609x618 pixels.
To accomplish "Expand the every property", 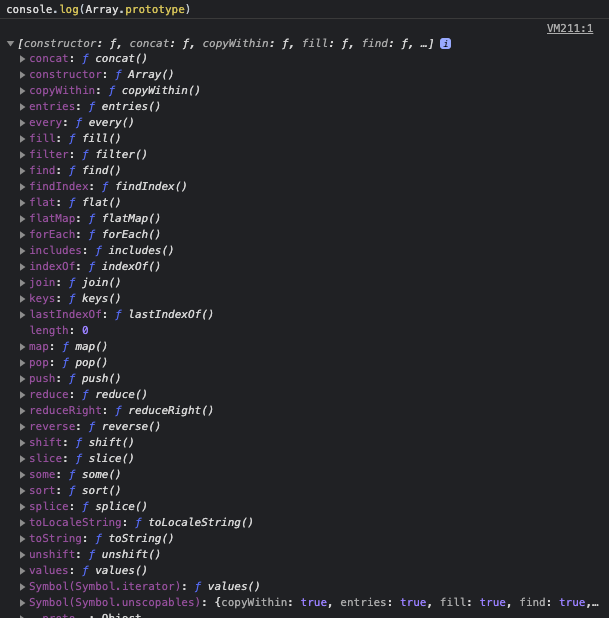I will [x=22, y=123].
